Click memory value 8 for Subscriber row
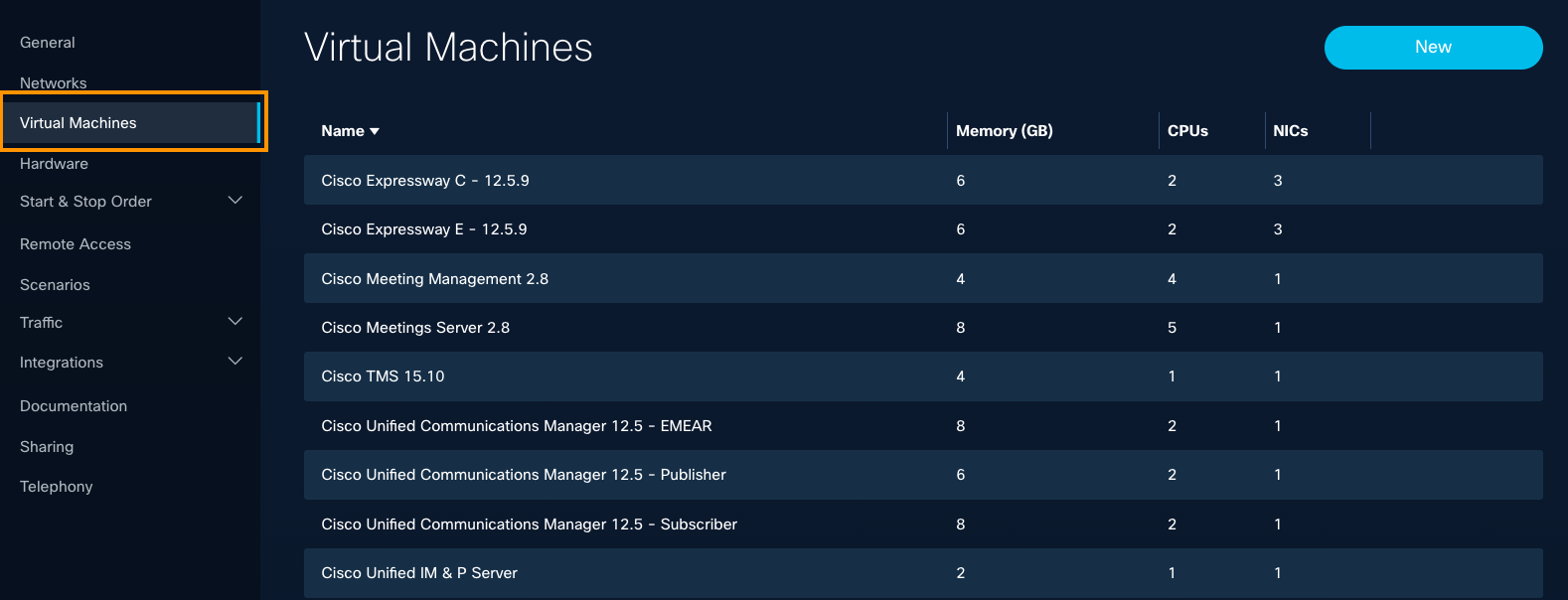 [x=961, y=525]
